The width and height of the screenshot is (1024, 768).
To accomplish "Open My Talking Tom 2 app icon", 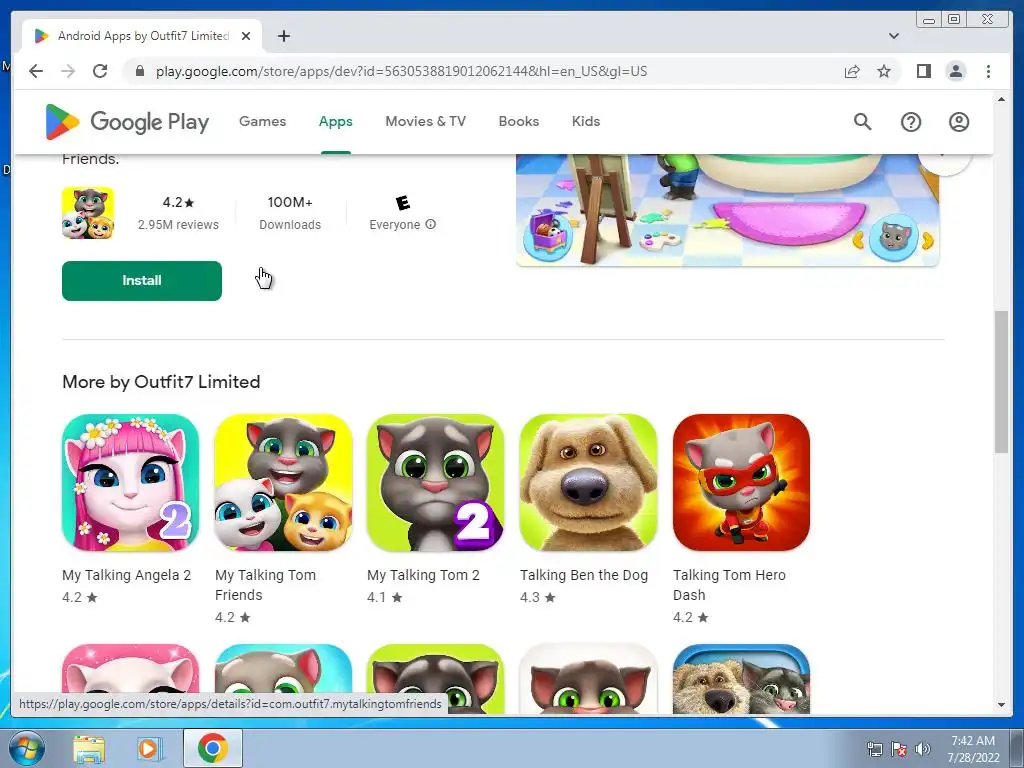I will (x=436, y=483).
